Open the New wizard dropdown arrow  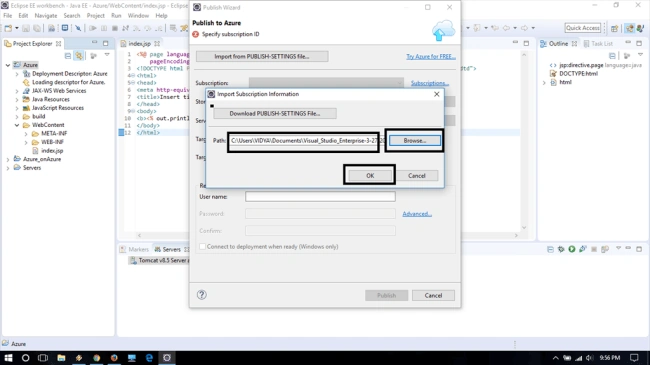pyautogui.click(x=17, y=28)
